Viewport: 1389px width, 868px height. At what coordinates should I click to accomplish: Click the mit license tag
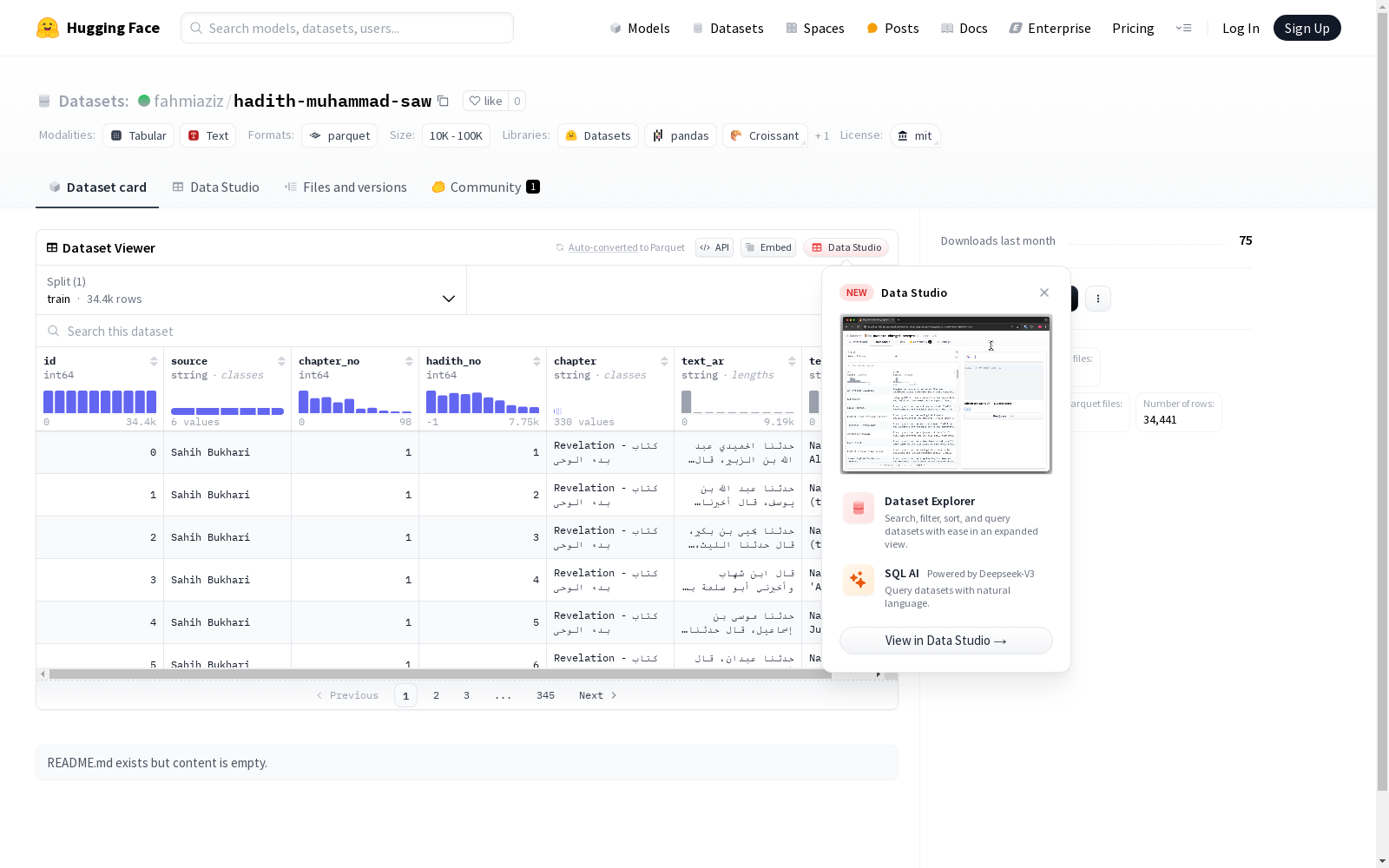915,135
